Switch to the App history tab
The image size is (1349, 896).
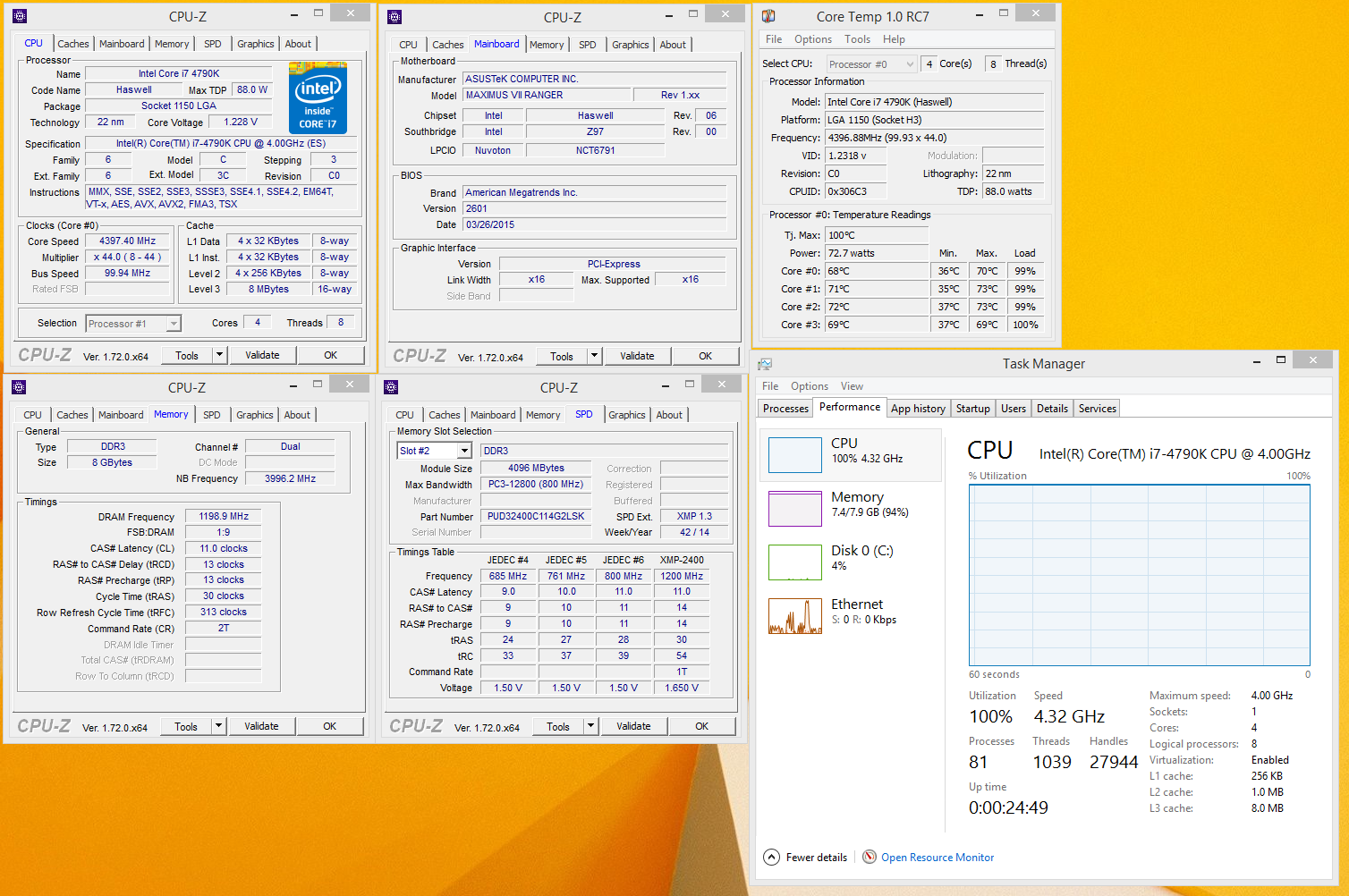click(918, 409)
